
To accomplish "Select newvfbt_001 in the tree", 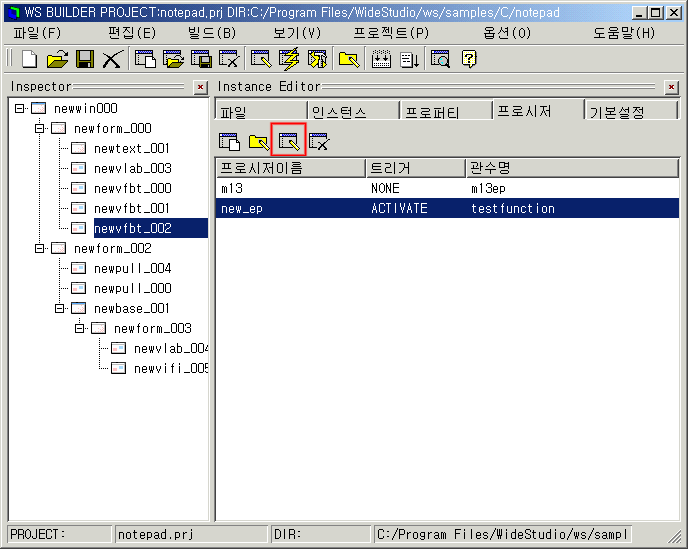I will (132, 208).
